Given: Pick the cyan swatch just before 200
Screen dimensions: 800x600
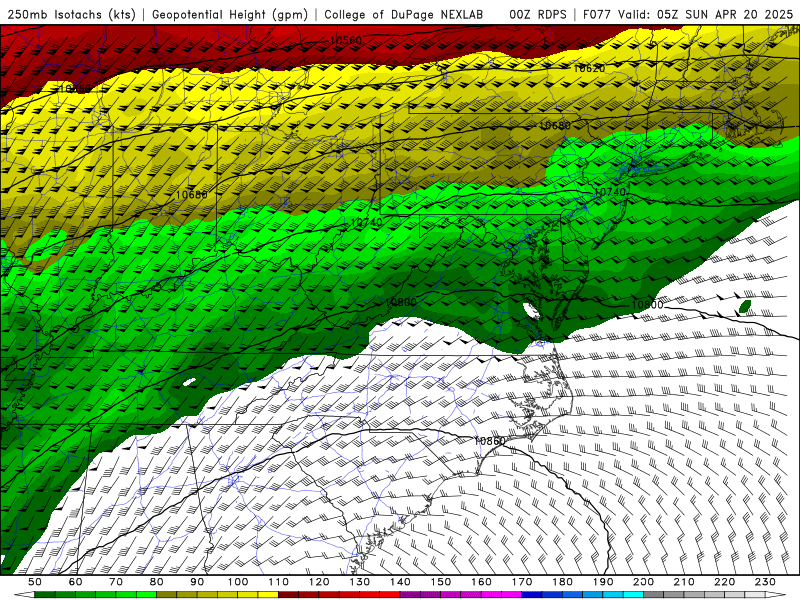Looking at the screenshot, I should [633, 595].
